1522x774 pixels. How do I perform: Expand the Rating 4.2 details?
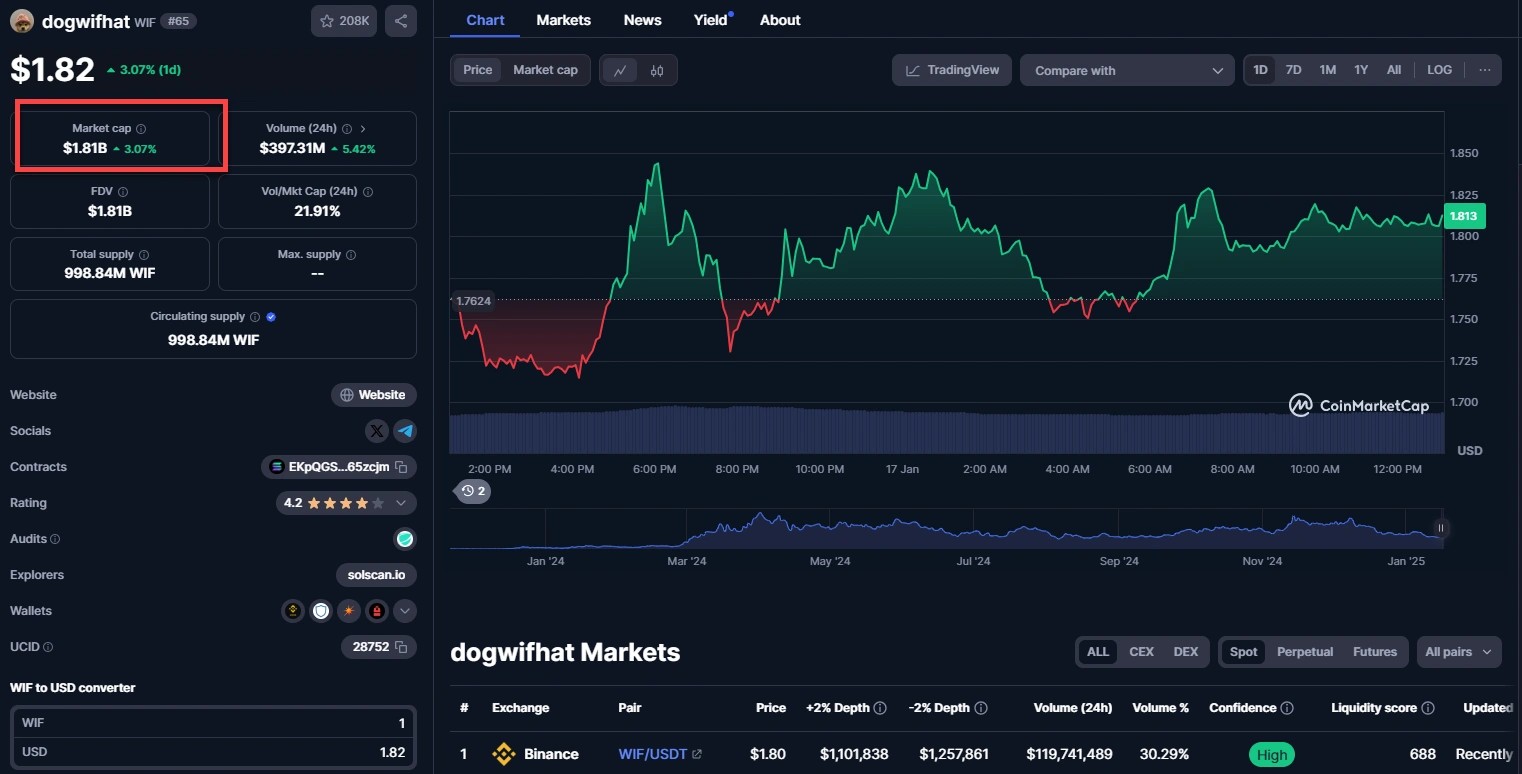point(401,503)
